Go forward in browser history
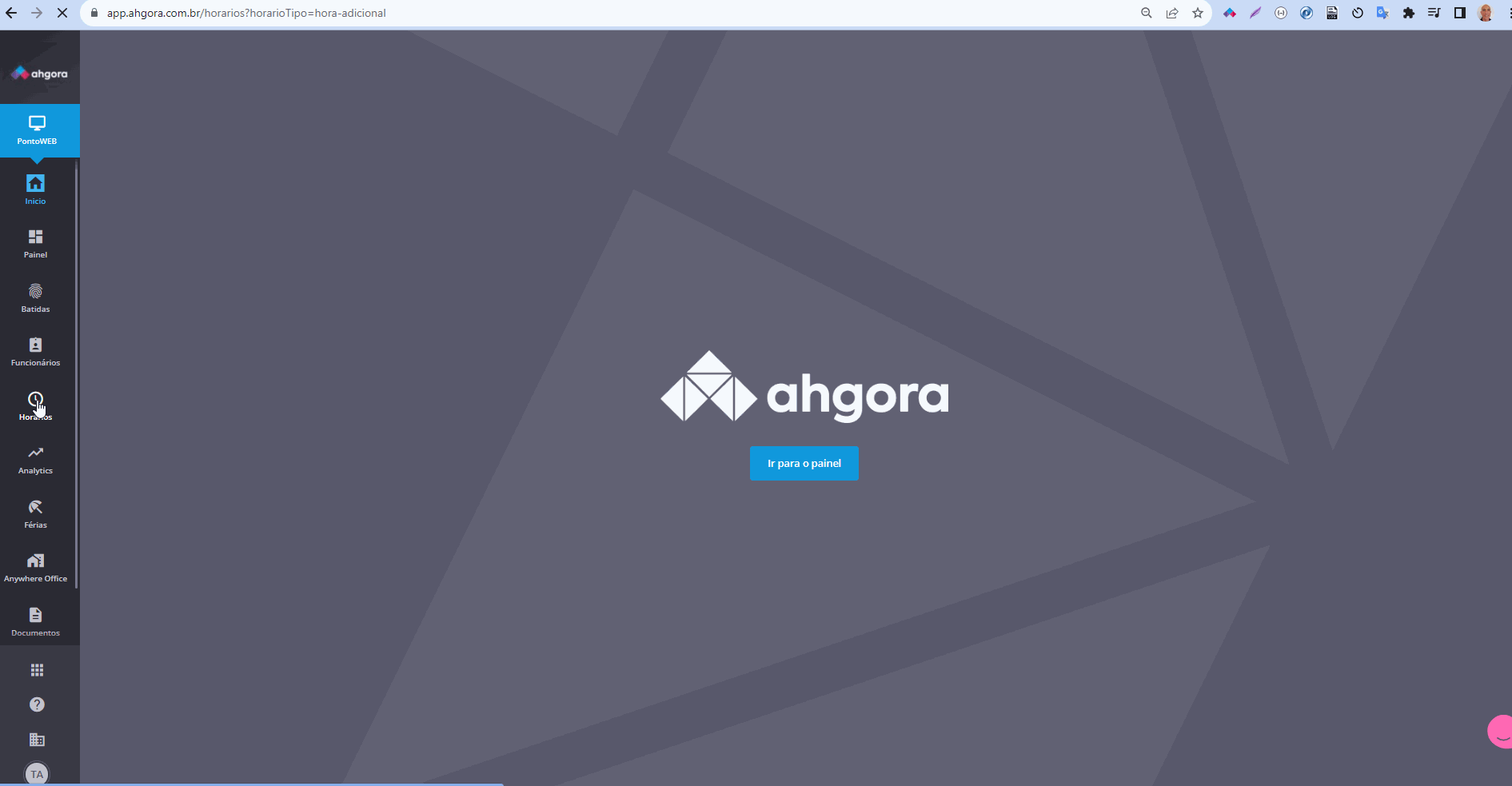Screen dimensions: 1512x786 pyautogui.click(x=37, y=13)
